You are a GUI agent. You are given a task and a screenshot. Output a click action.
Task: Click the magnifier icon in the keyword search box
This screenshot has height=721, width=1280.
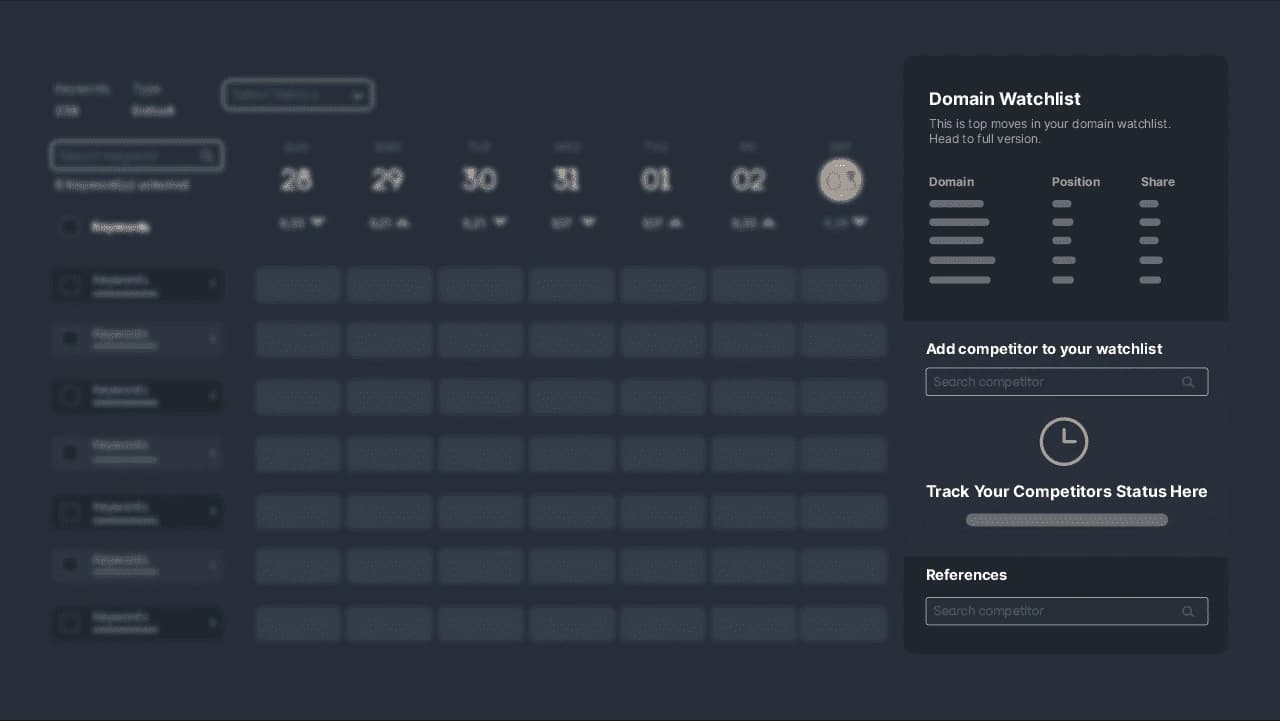[206, 156]
